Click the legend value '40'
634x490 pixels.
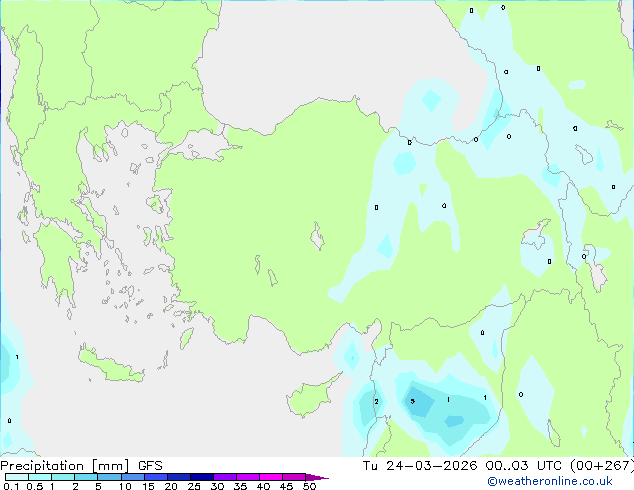tap(263, 486)
